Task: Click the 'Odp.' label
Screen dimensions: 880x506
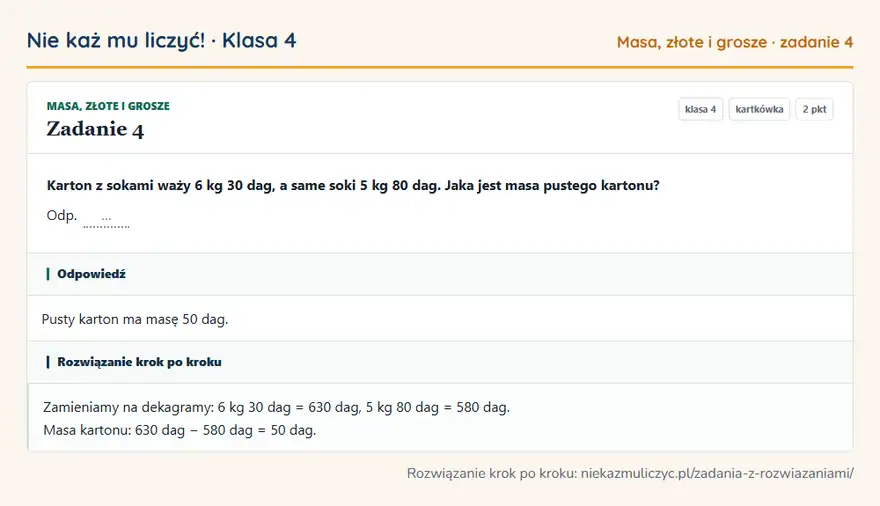Action: click(x=62, y=215)
